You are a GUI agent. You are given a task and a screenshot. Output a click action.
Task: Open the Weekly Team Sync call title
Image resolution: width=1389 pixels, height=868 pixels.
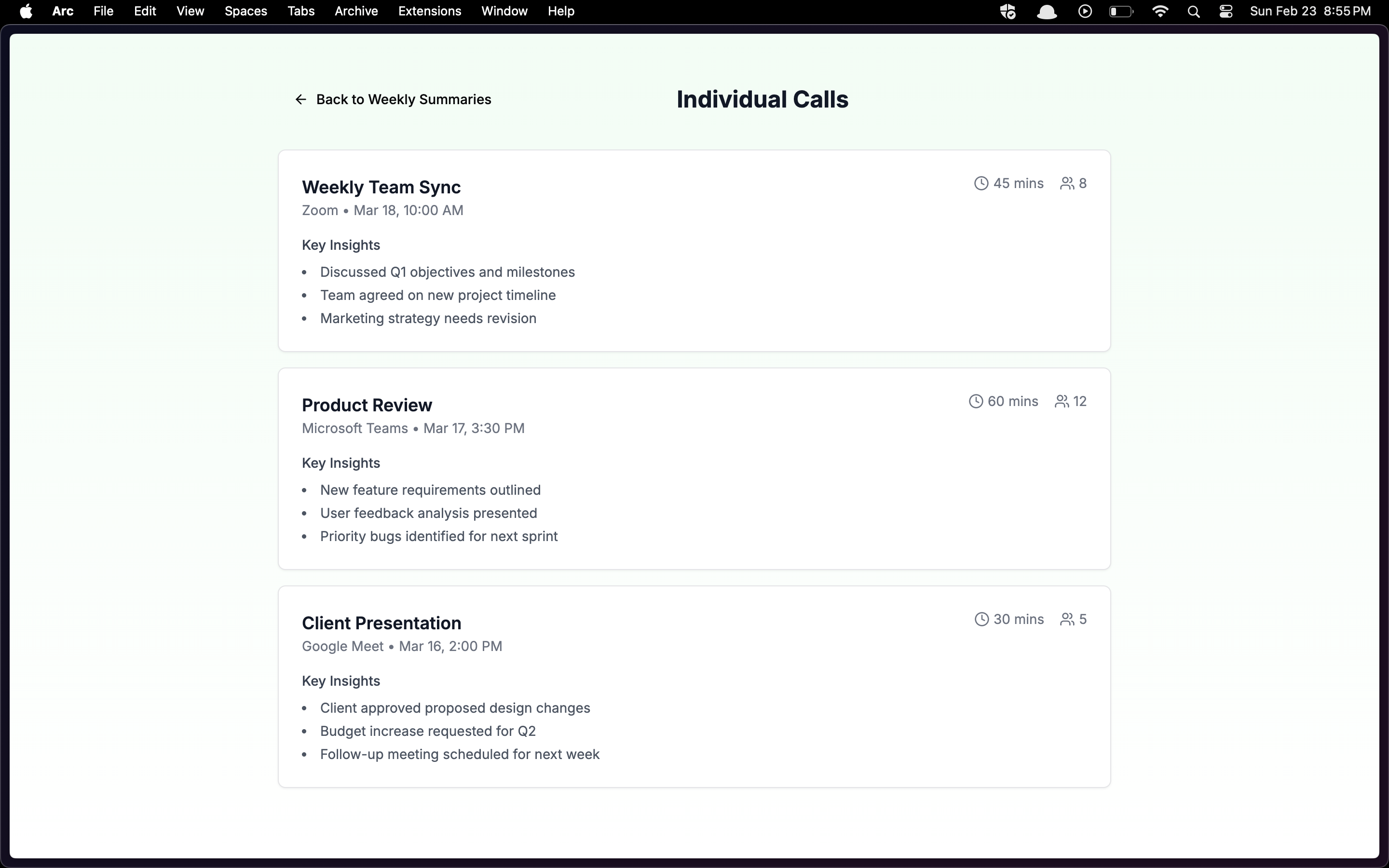[381, 187]
